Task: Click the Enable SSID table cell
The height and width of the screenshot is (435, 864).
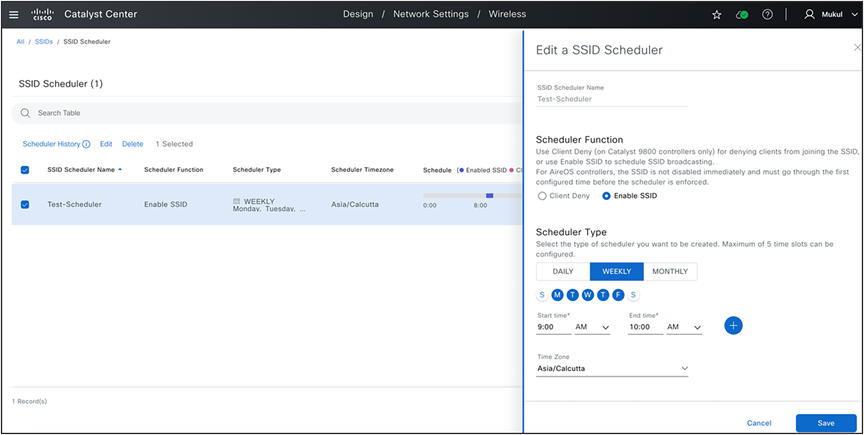Action: (166, 205)
